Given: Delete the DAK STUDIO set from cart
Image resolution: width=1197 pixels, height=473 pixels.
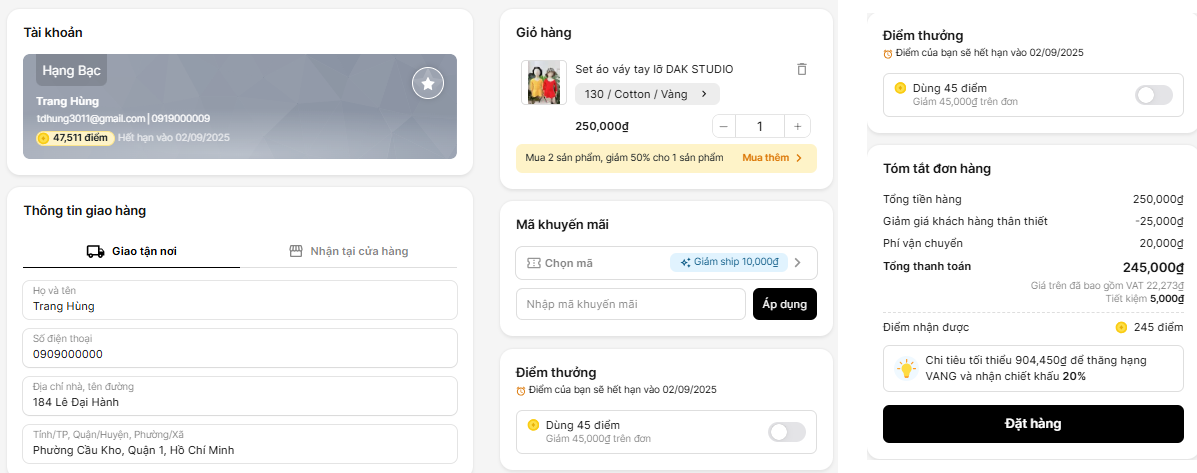Looking at the screenshot, I should pos(802,69).
